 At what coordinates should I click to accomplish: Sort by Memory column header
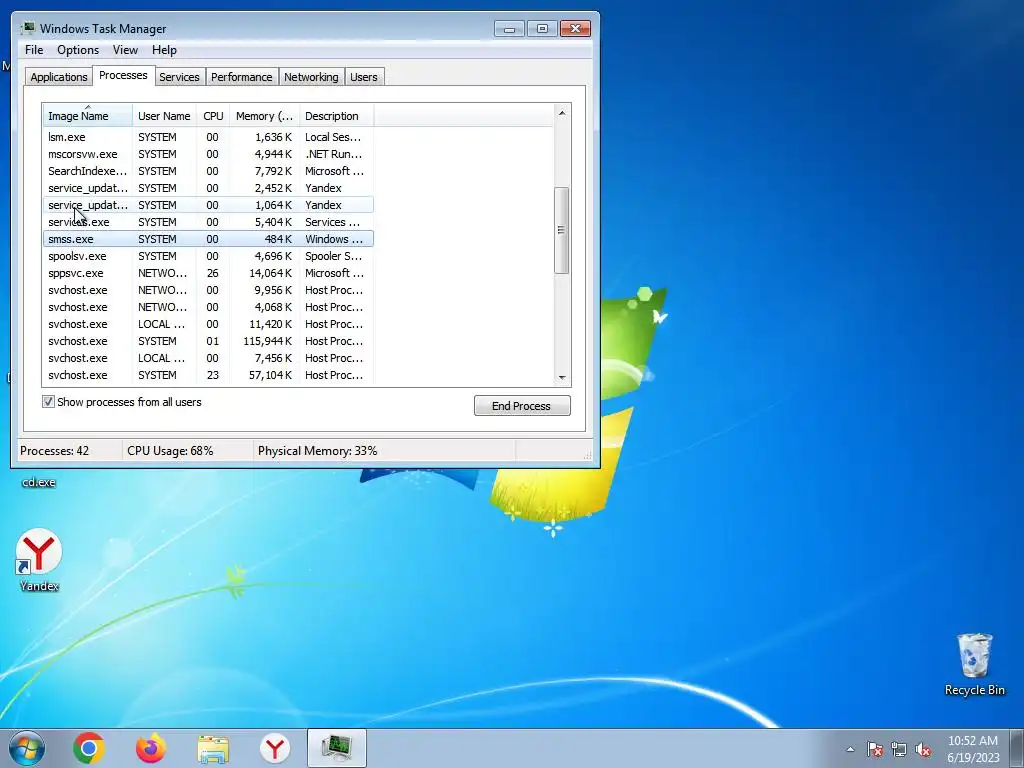264,116
